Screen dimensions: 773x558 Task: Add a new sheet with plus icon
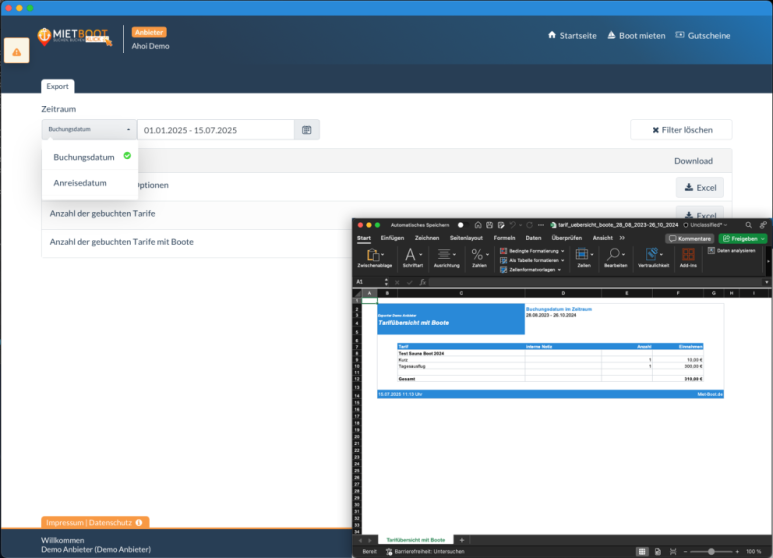click(x=462, y=540)
